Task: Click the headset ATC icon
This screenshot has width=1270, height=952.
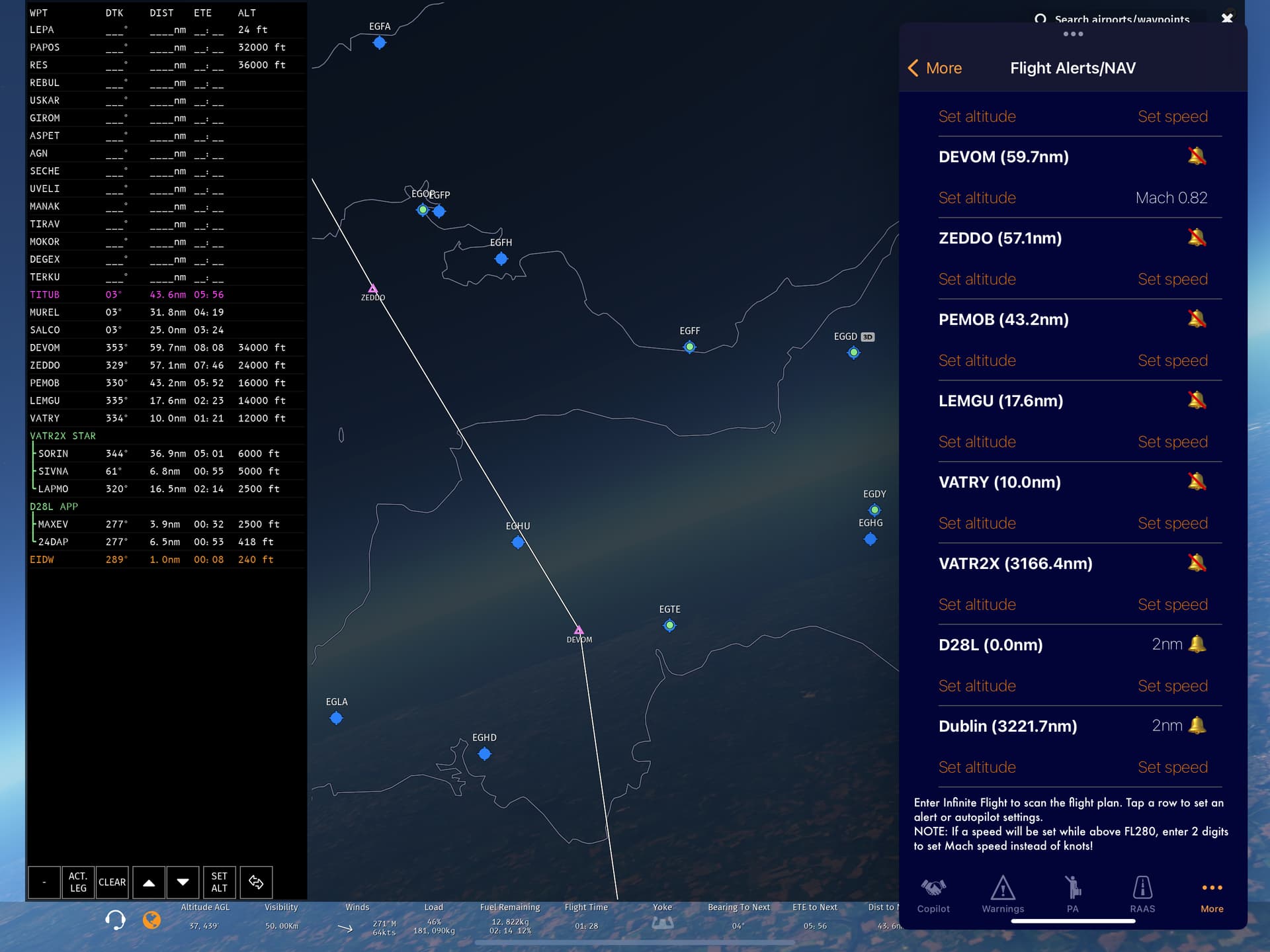Action: coord(115,919)
